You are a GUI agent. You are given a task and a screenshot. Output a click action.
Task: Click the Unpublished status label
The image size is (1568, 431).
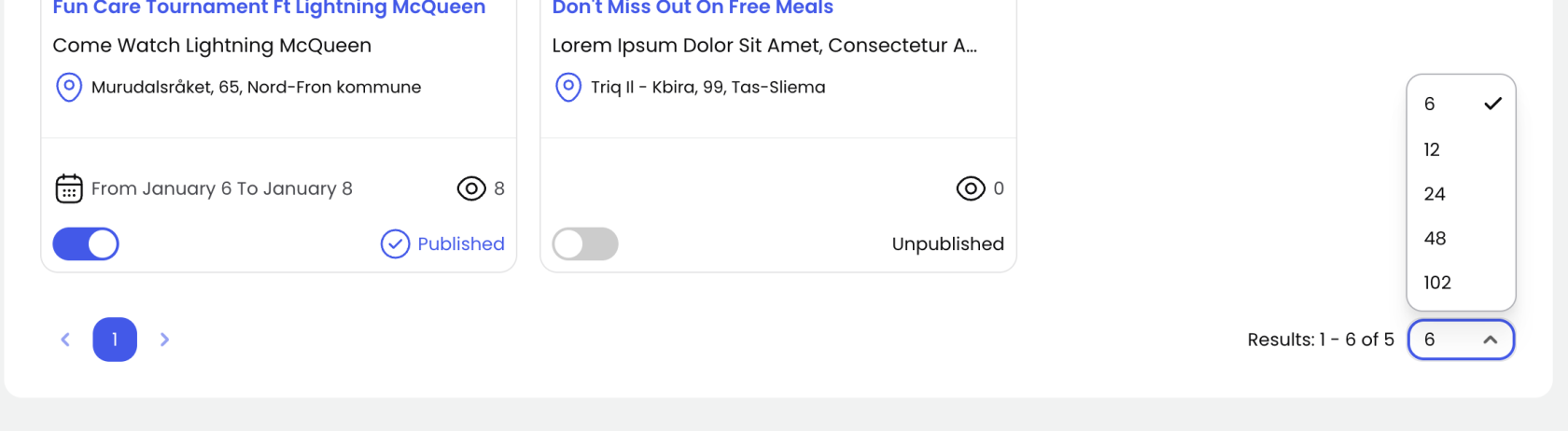pos(947,244)
